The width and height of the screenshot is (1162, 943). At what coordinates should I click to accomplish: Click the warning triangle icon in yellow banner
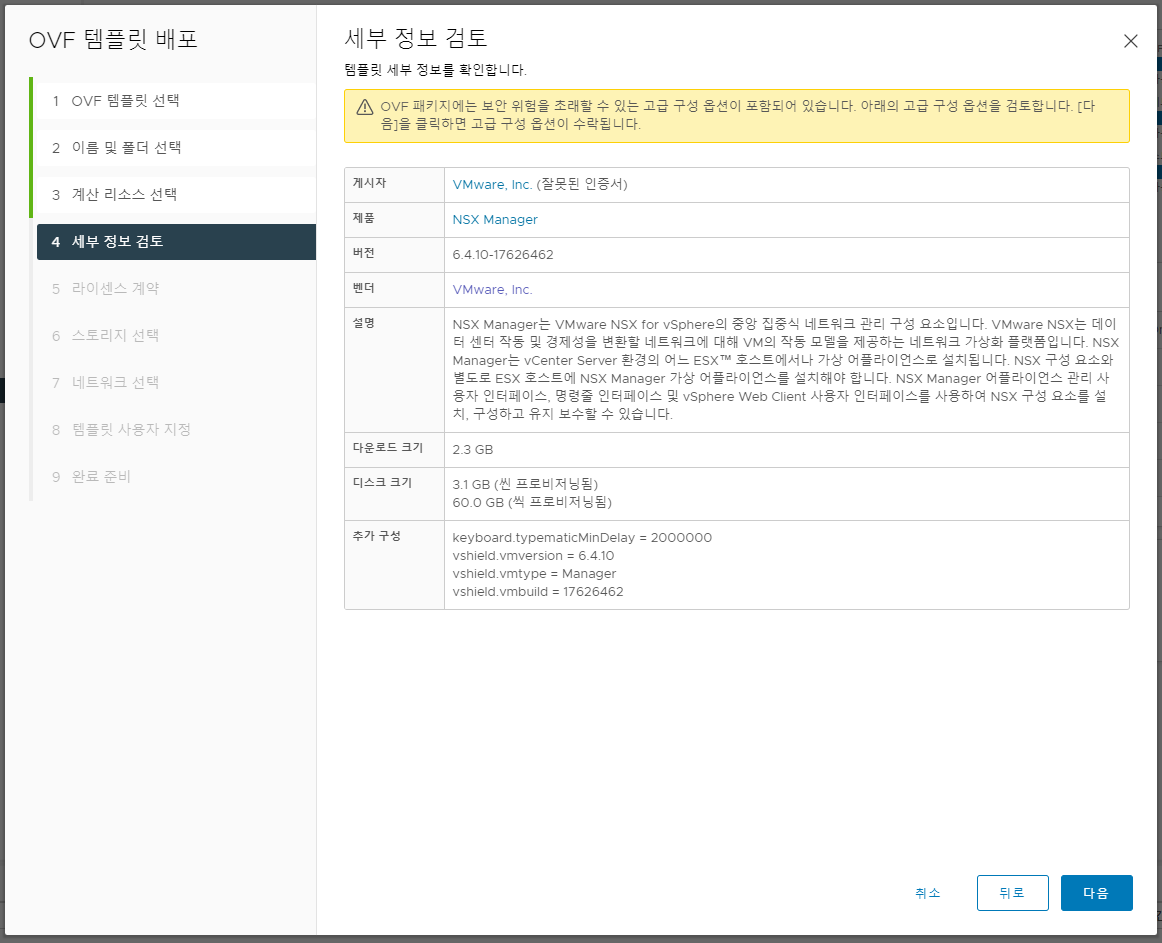click(365, 107)
